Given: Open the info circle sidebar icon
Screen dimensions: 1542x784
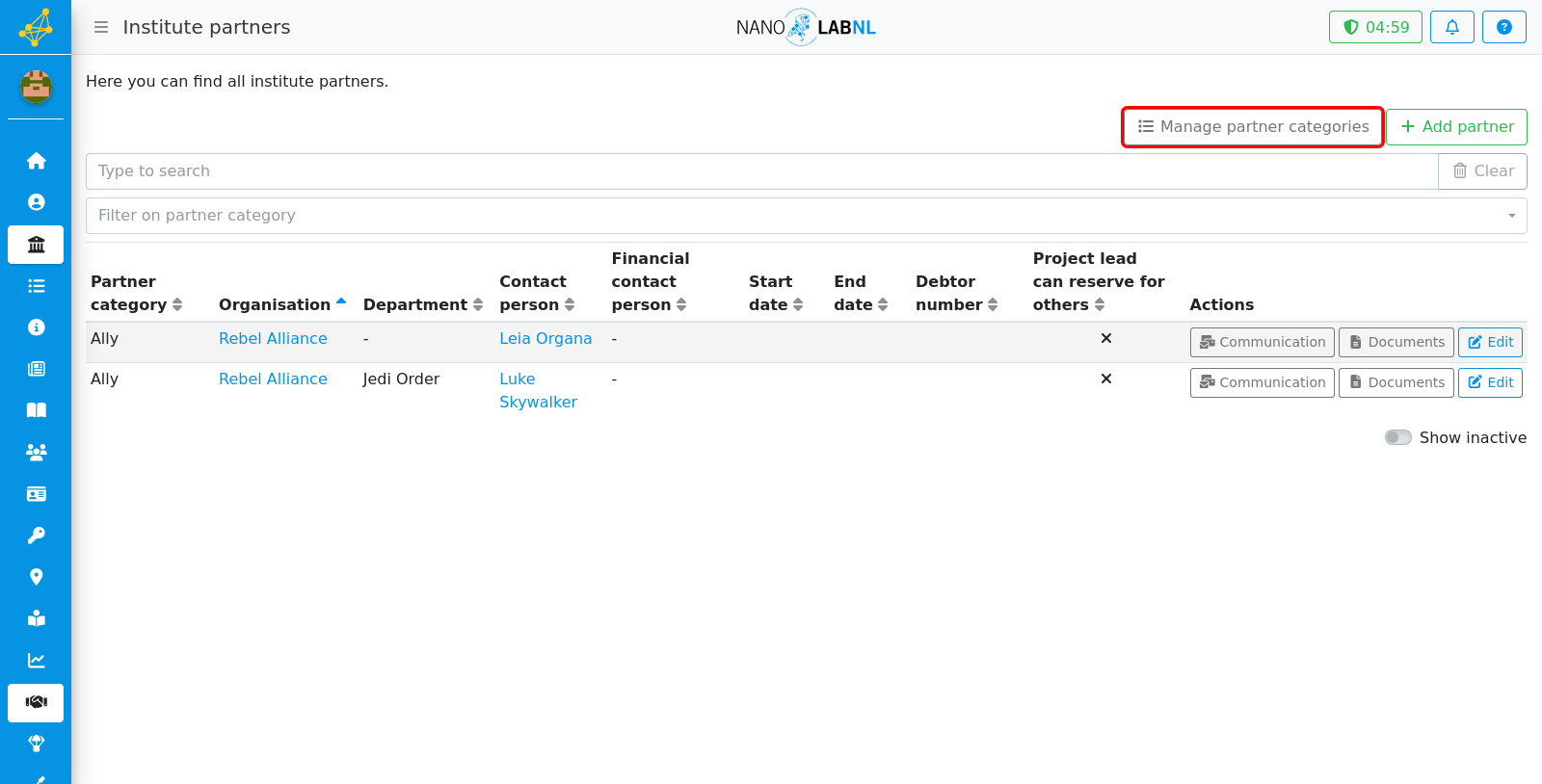Looking at the screenshot, I should click(36, 327).
